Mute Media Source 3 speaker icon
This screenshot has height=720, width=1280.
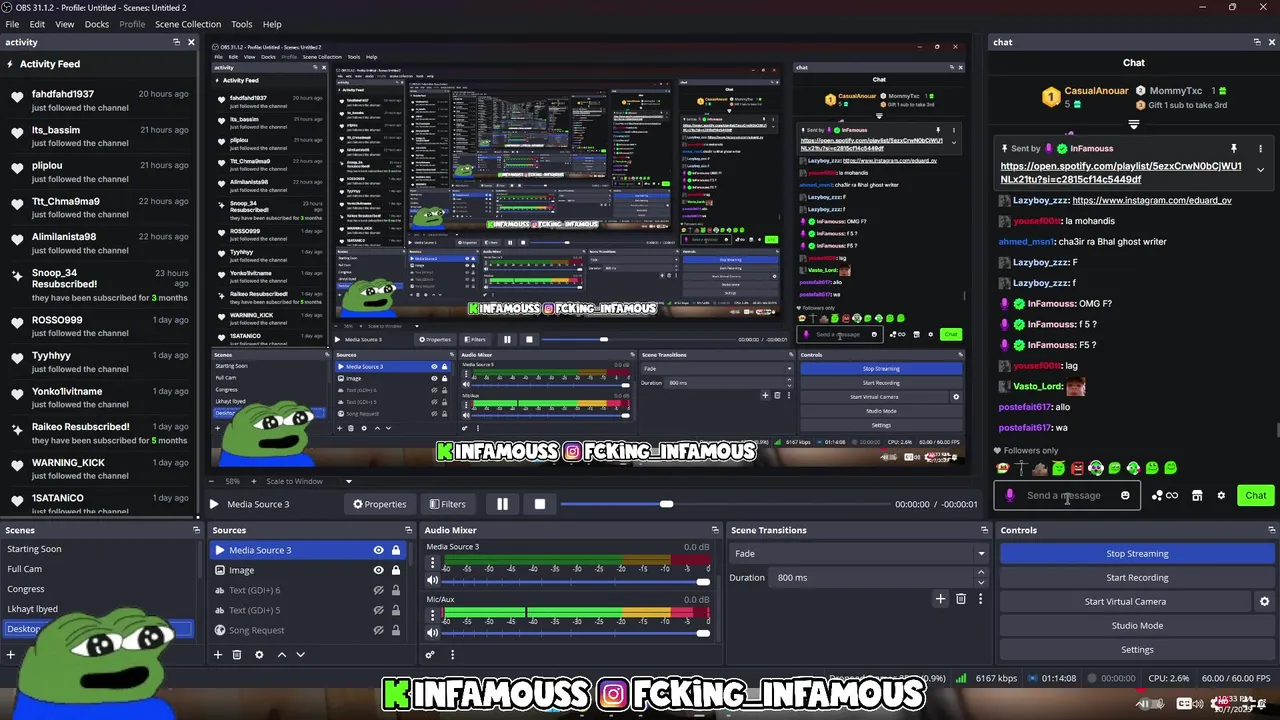pos(432,580)
